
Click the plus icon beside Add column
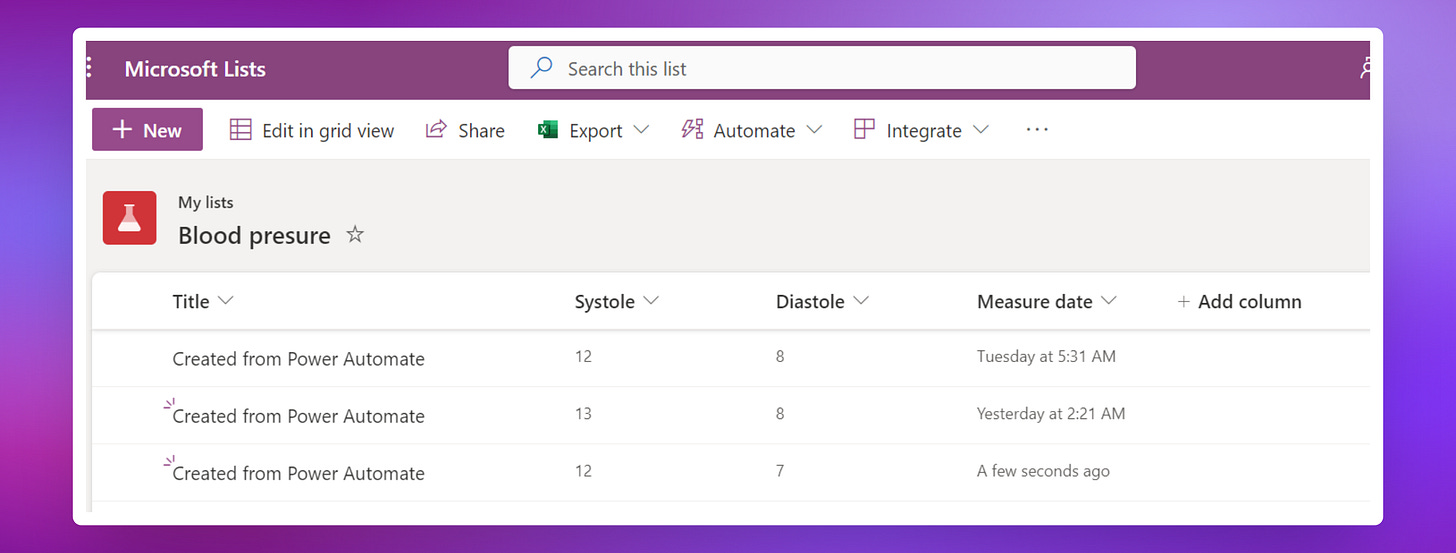[x=1184, y=302]
